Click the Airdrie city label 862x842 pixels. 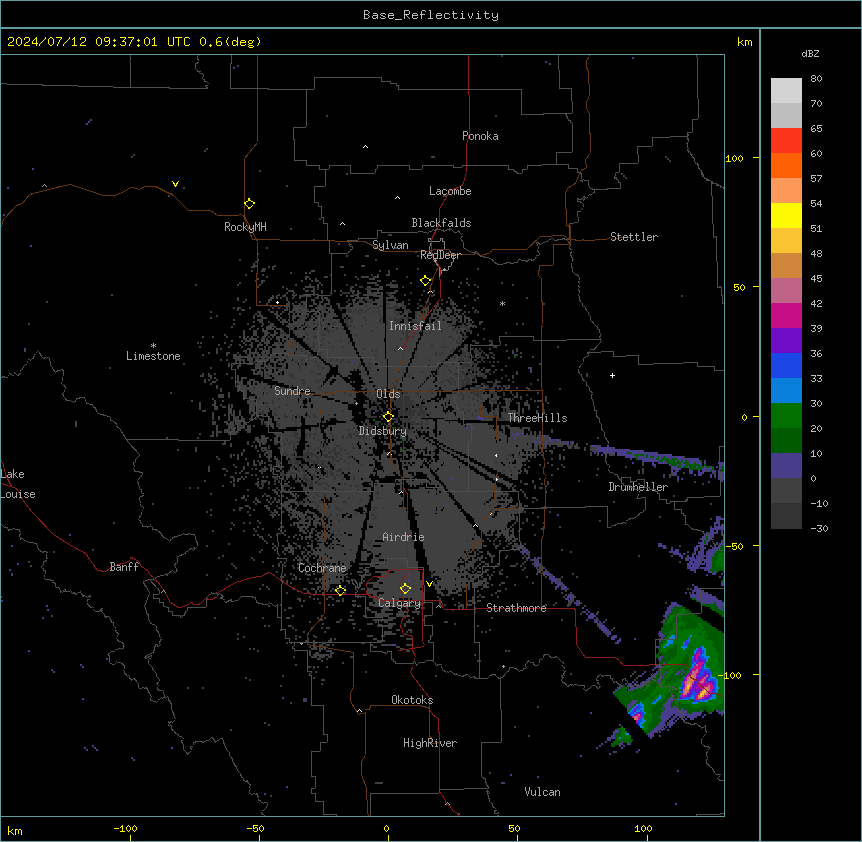click(404, 537)
